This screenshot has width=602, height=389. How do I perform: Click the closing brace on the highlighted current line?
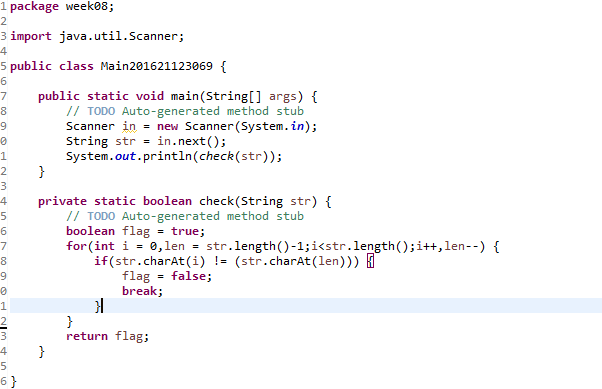pyautogui.click(x=98, y=306)
